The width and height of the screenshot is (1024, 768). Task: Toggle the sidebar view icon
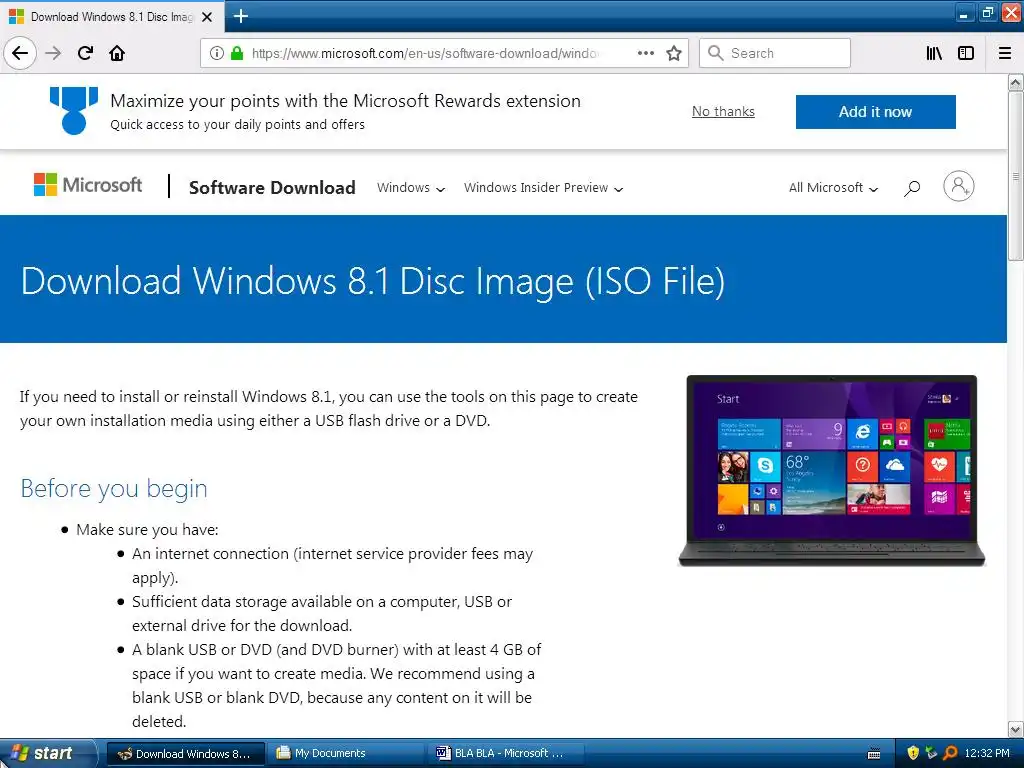tap(966, 53)
